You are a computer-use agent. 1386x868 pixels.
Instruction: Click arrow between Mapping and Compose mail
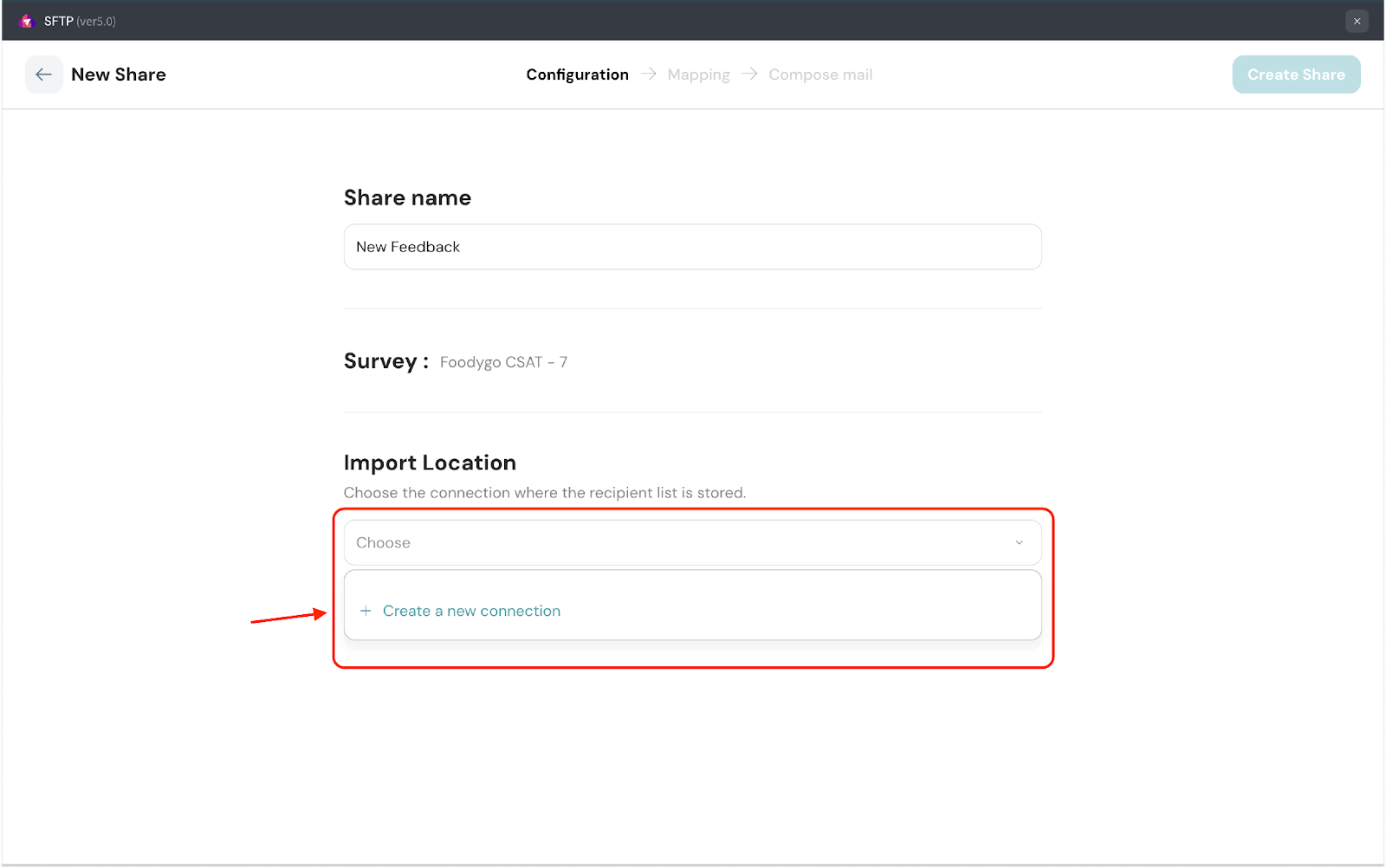[749, 74]
